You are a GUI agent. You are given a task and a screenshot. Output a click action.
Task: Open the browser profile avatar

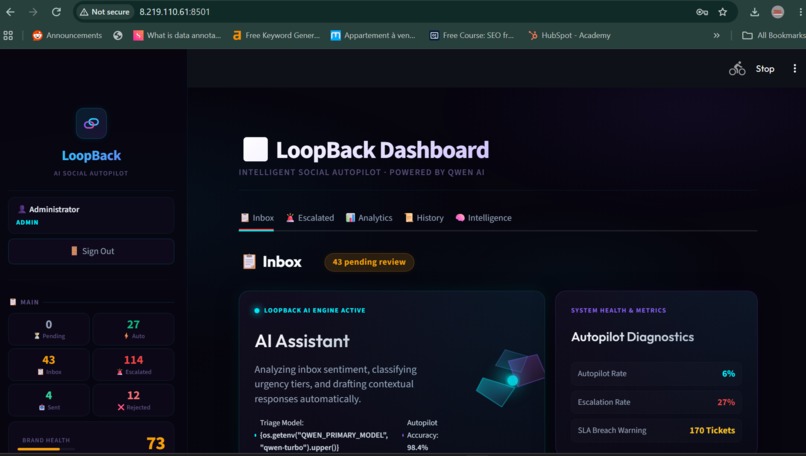pyautogui.click(x=777, y=12)
